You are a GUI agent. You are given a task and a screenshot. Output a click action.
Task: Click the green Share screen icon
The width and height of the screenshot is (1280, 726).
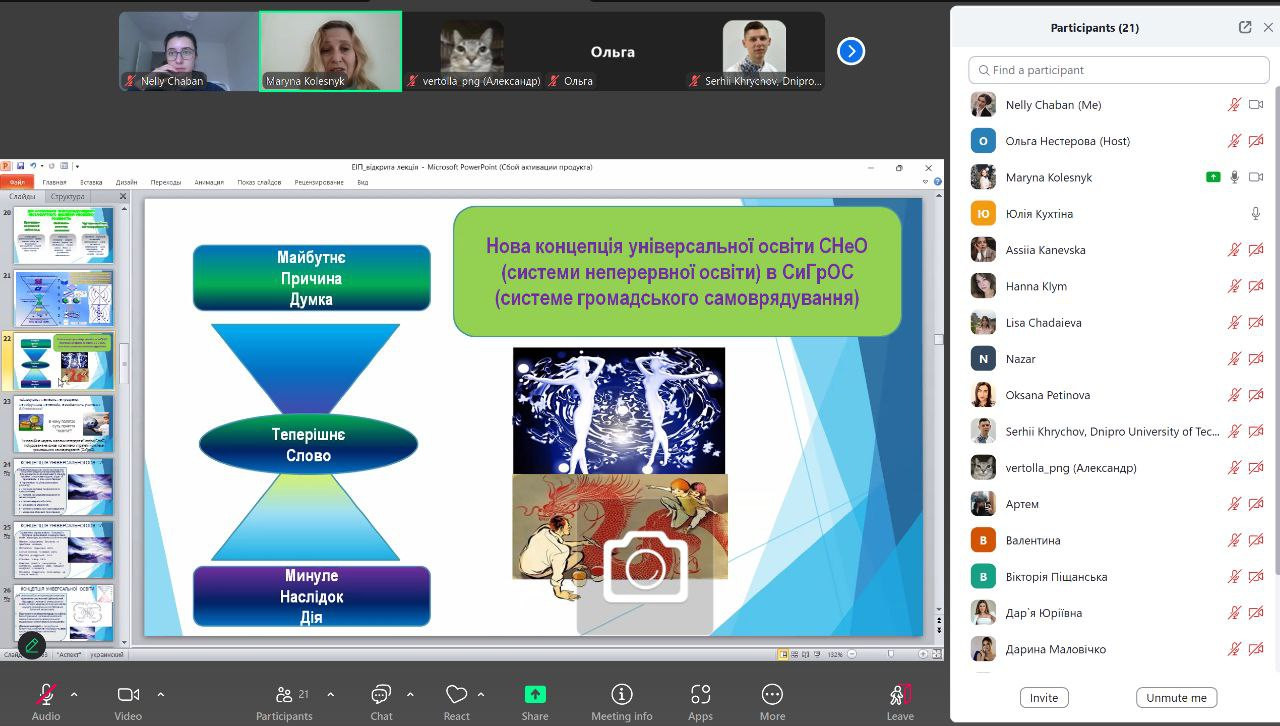(x=535, y=695)
